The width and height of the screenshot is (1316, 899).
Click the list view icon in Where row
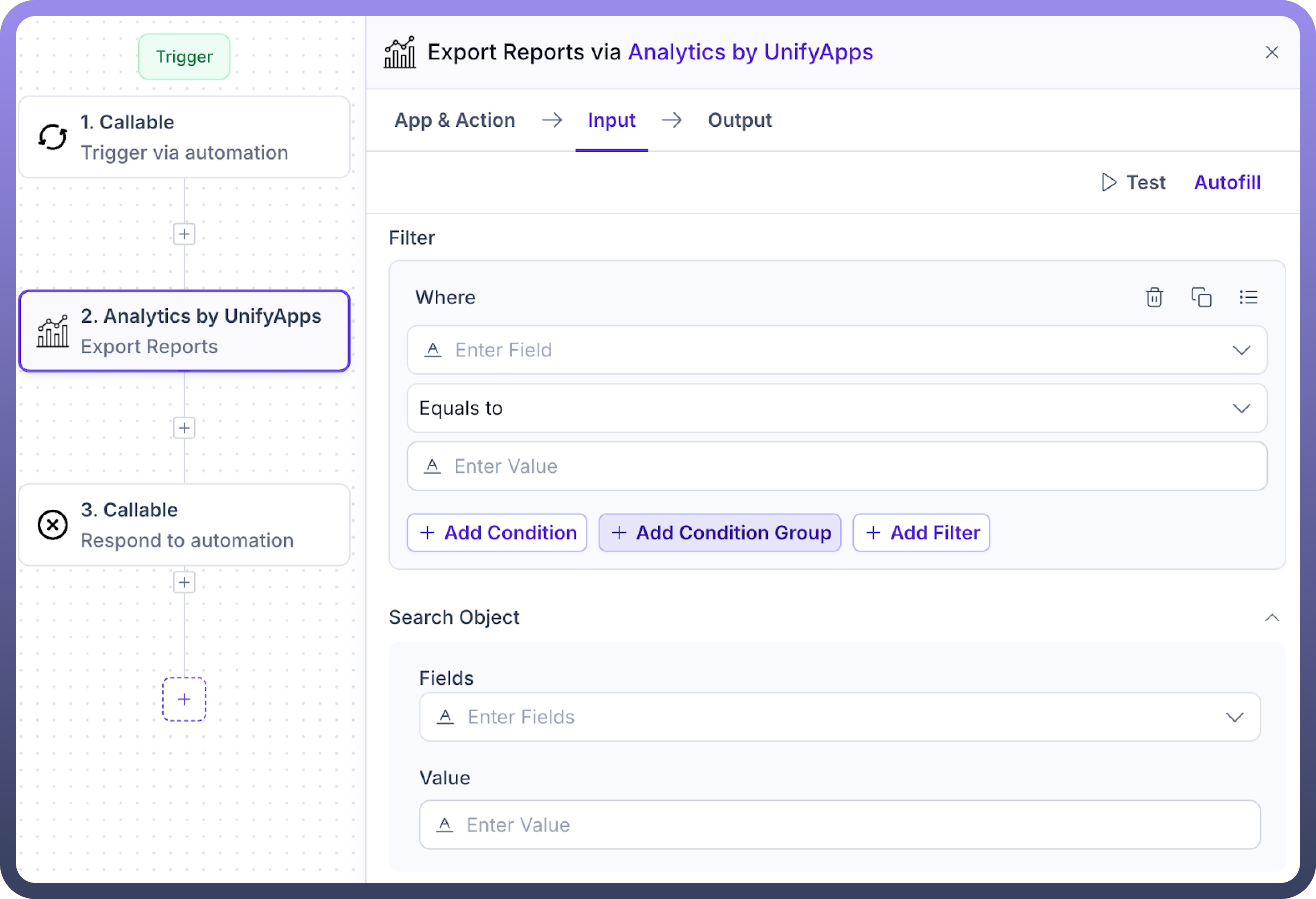pos(1248,297)
